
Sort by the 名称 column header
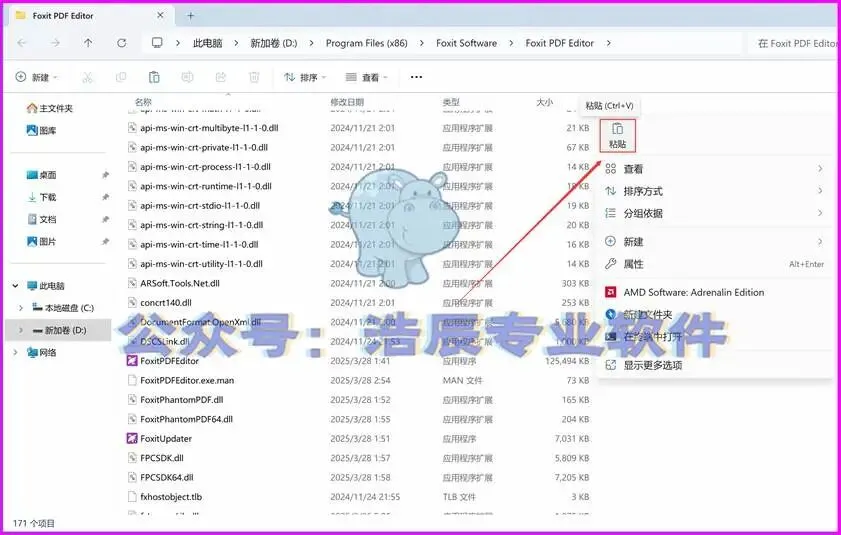point(143,102)
